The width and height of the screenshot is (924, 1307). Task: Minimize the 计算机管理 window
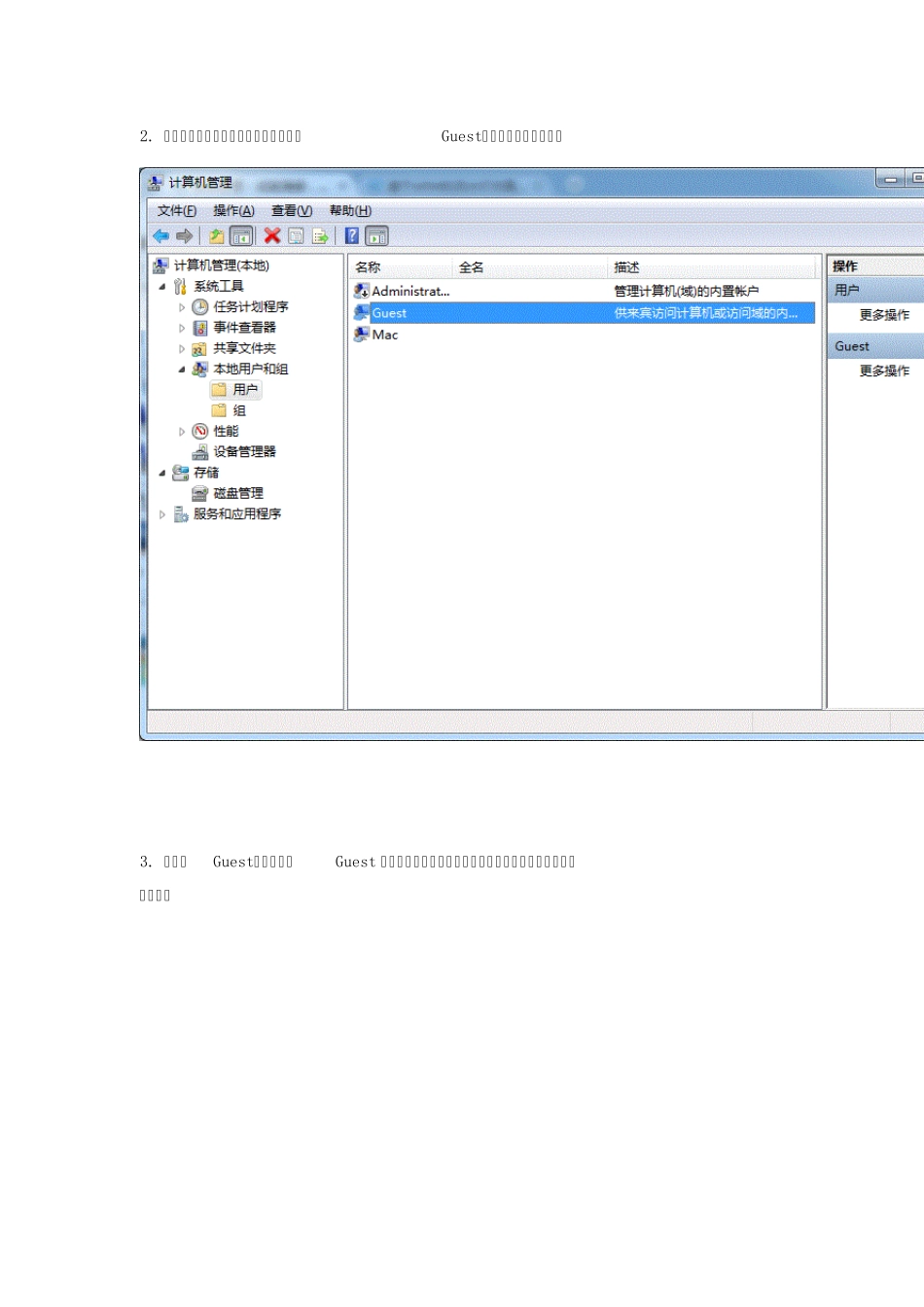click(x=890, y=179)
